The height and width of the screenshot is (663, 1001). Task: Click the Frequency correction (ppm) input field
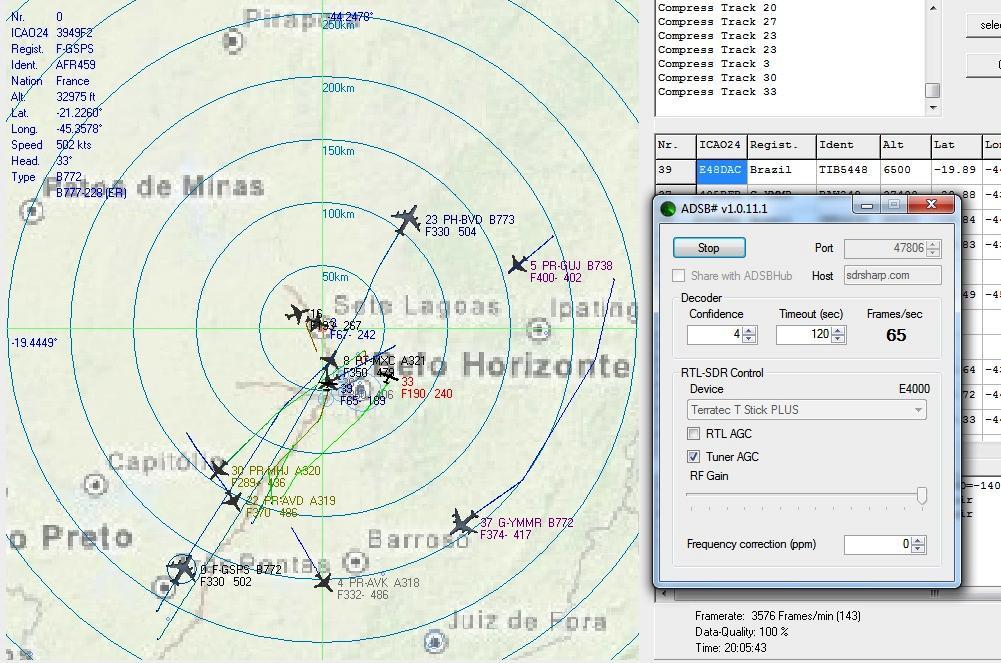(x=877, y=544)
